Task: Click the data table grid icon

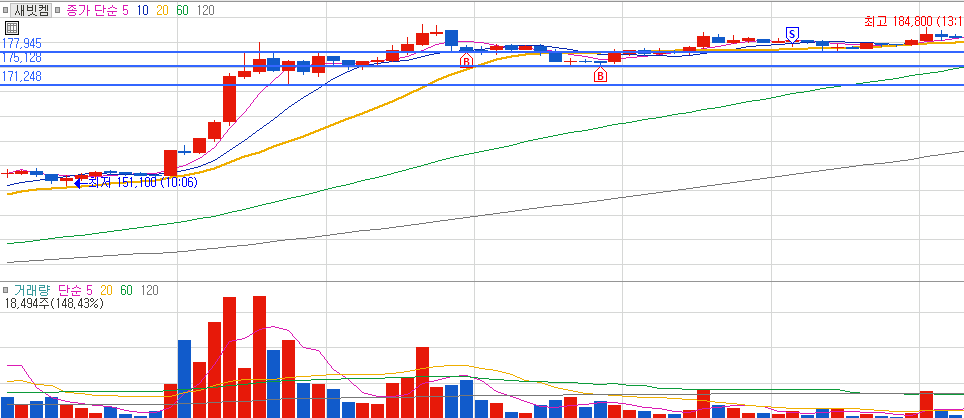Action: pyautogui.click(x=12, y=28)
